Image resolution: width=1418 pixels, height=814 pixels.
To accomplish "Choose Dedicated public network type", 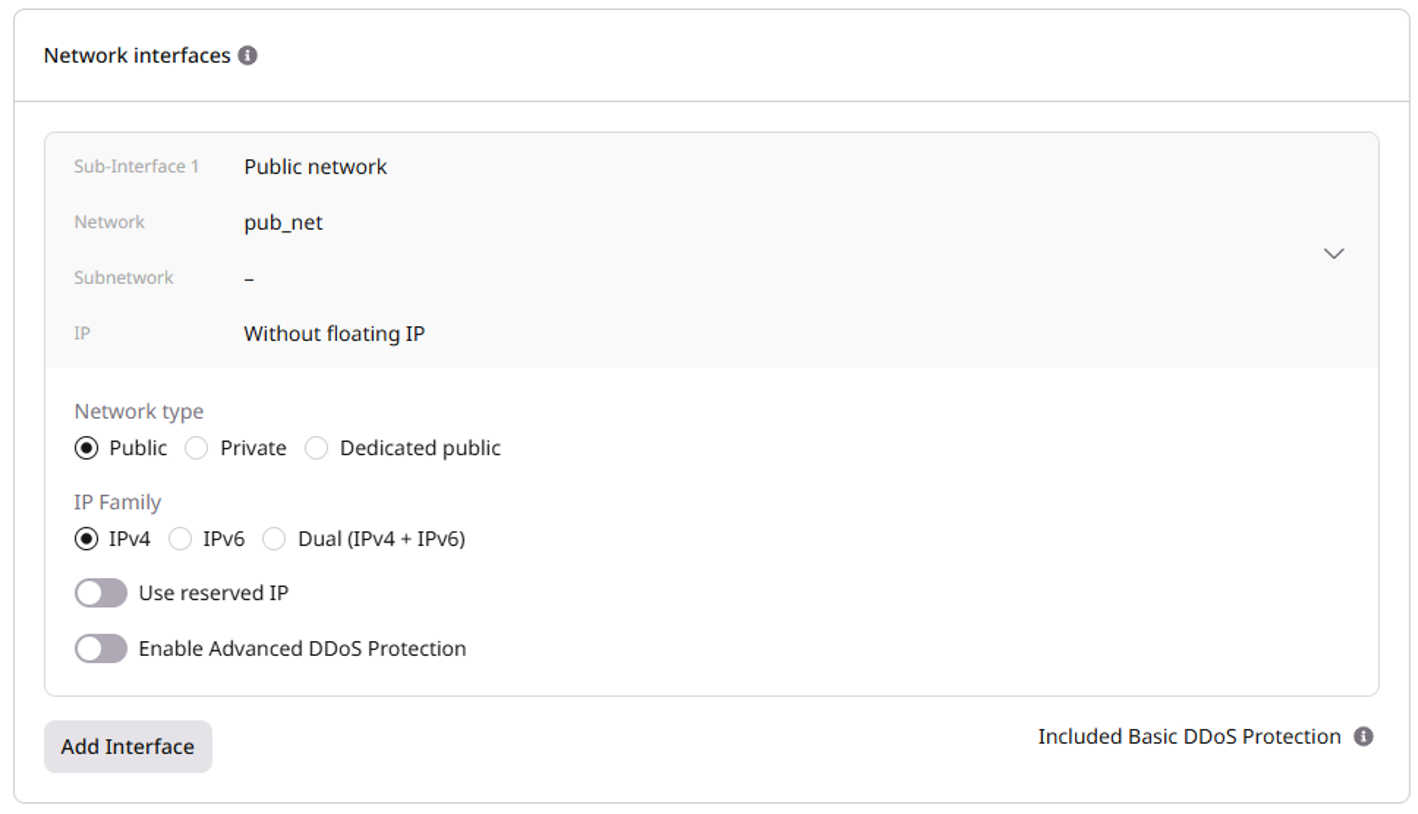I will coord(317,448).
